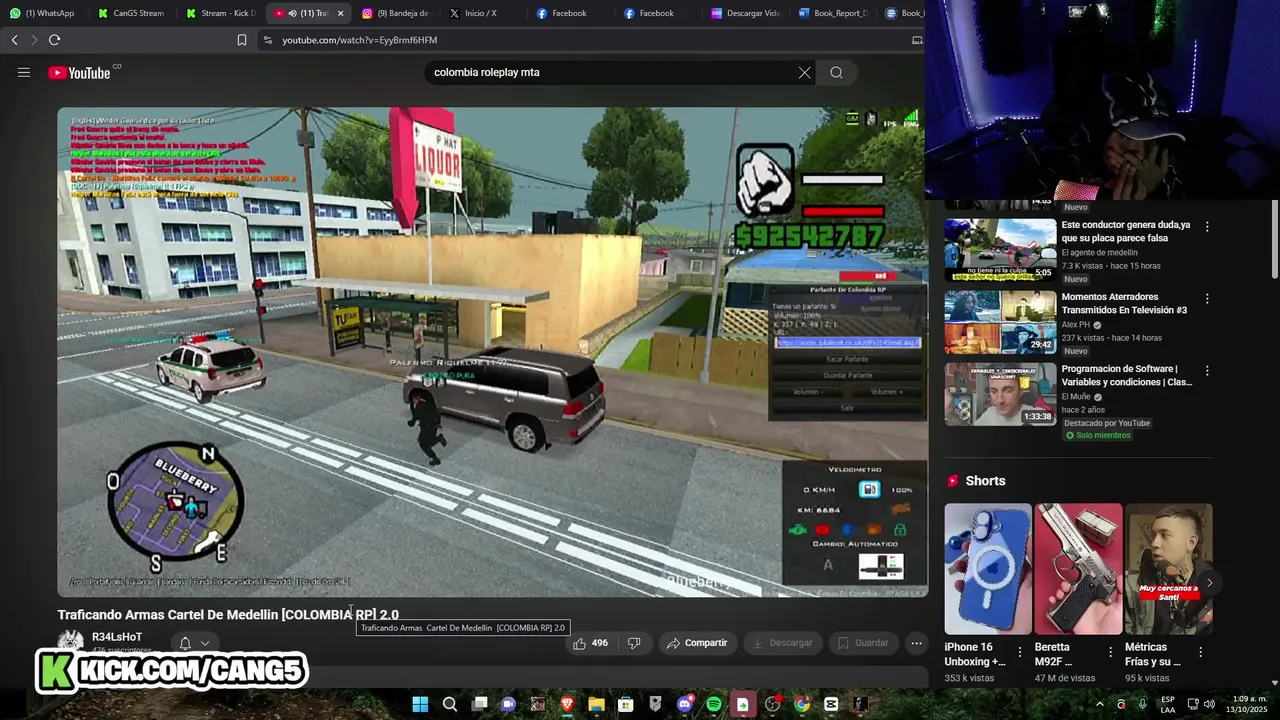Like the video with thumbs up
This screenshot has height=720, width=1280.
pyautogui.click(x=589, y=643)
